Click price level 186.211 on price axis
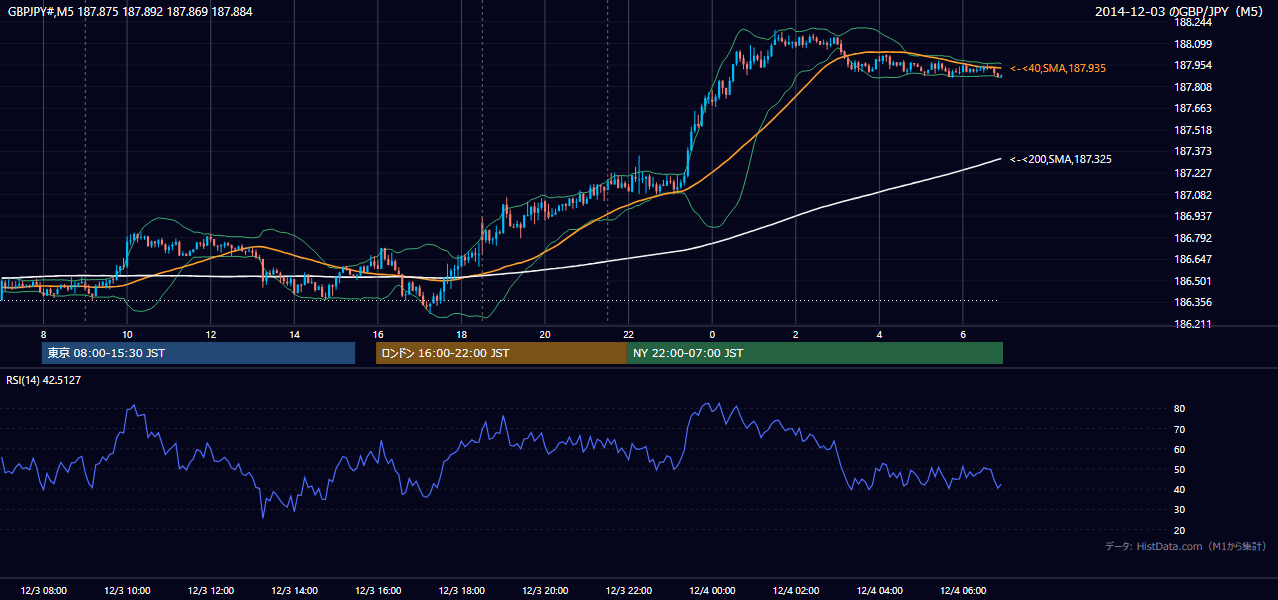The image size is (1278, 600). coord(1194,324)
